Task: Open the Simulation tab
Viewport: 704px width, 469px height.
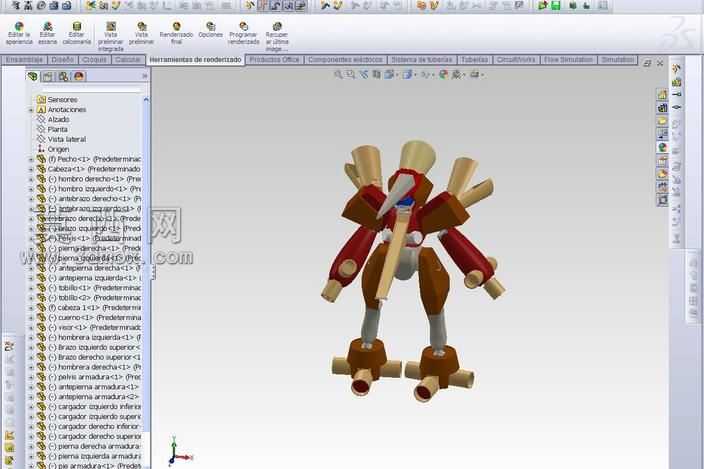Action: [617, 60]
